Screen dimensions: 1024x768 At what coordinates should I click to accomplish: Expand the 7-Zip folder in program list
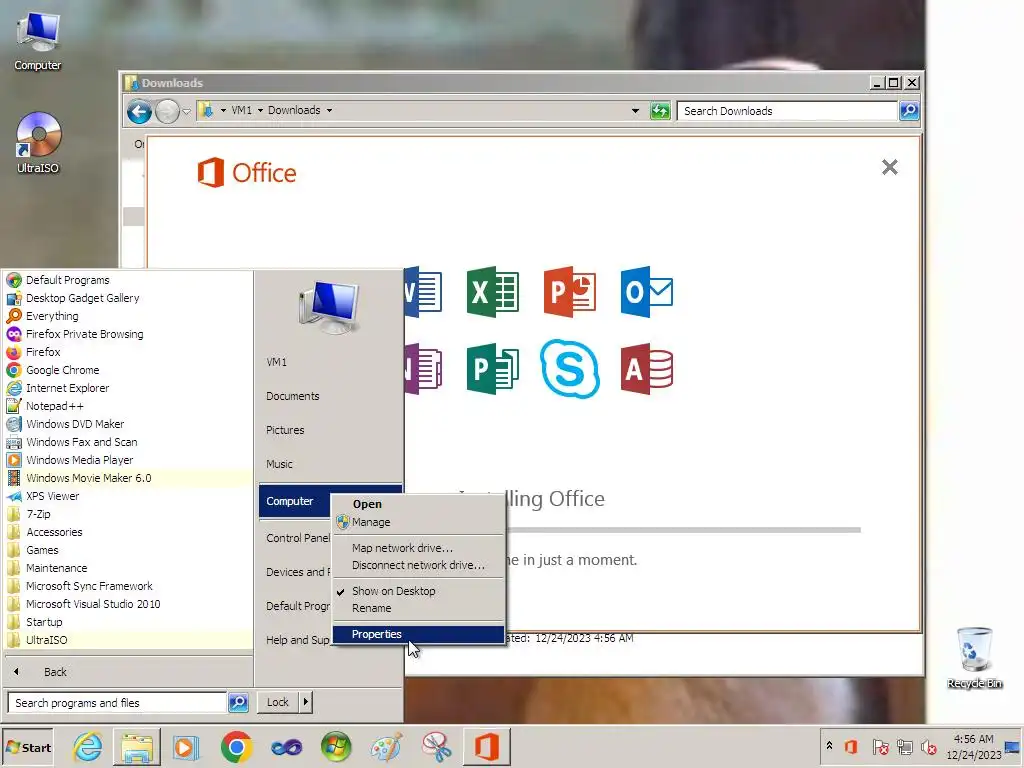[x=39, y=514]
